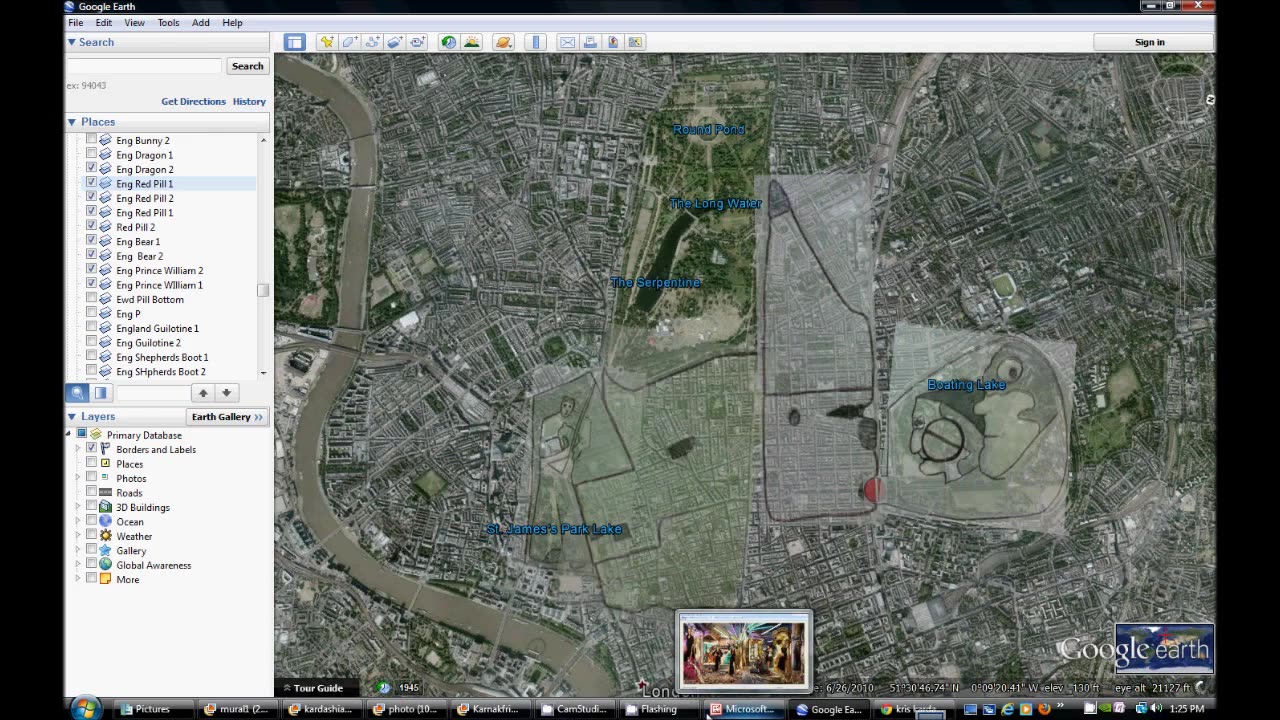The width and height of the screenshot is (1280, 720).
Task: Click the Ocean layer globe icon
Action: tap(105, 522)
